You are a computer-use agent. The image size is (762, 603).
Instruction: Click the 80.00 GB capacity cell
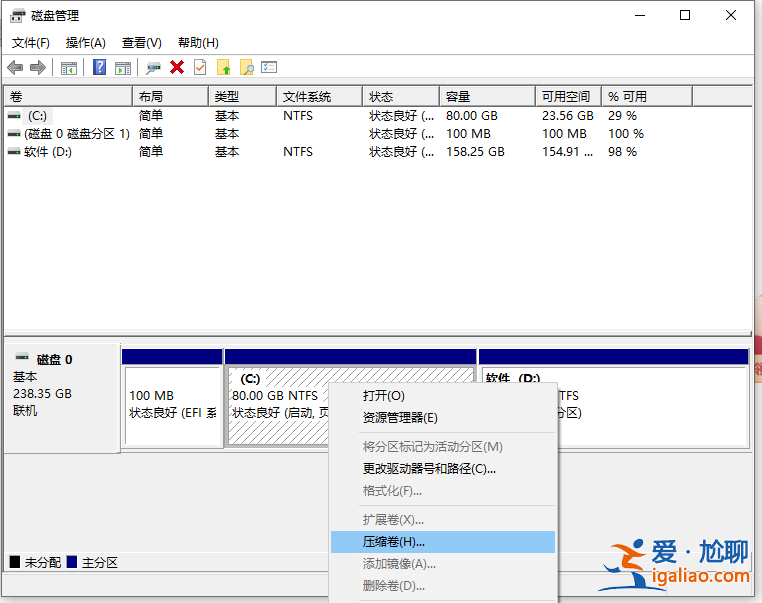pyautogui.click(x=472, y=116)
